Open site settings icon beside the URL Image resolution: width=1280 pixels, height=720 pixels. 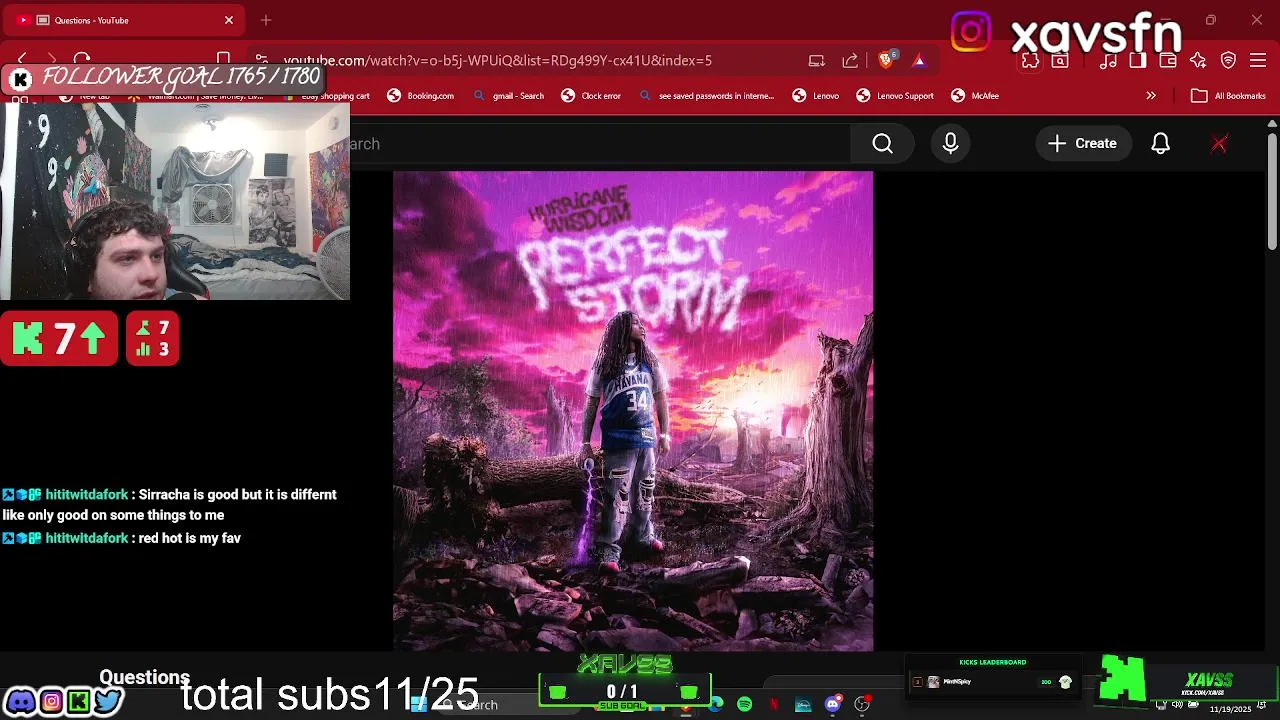tap(261, 60)
